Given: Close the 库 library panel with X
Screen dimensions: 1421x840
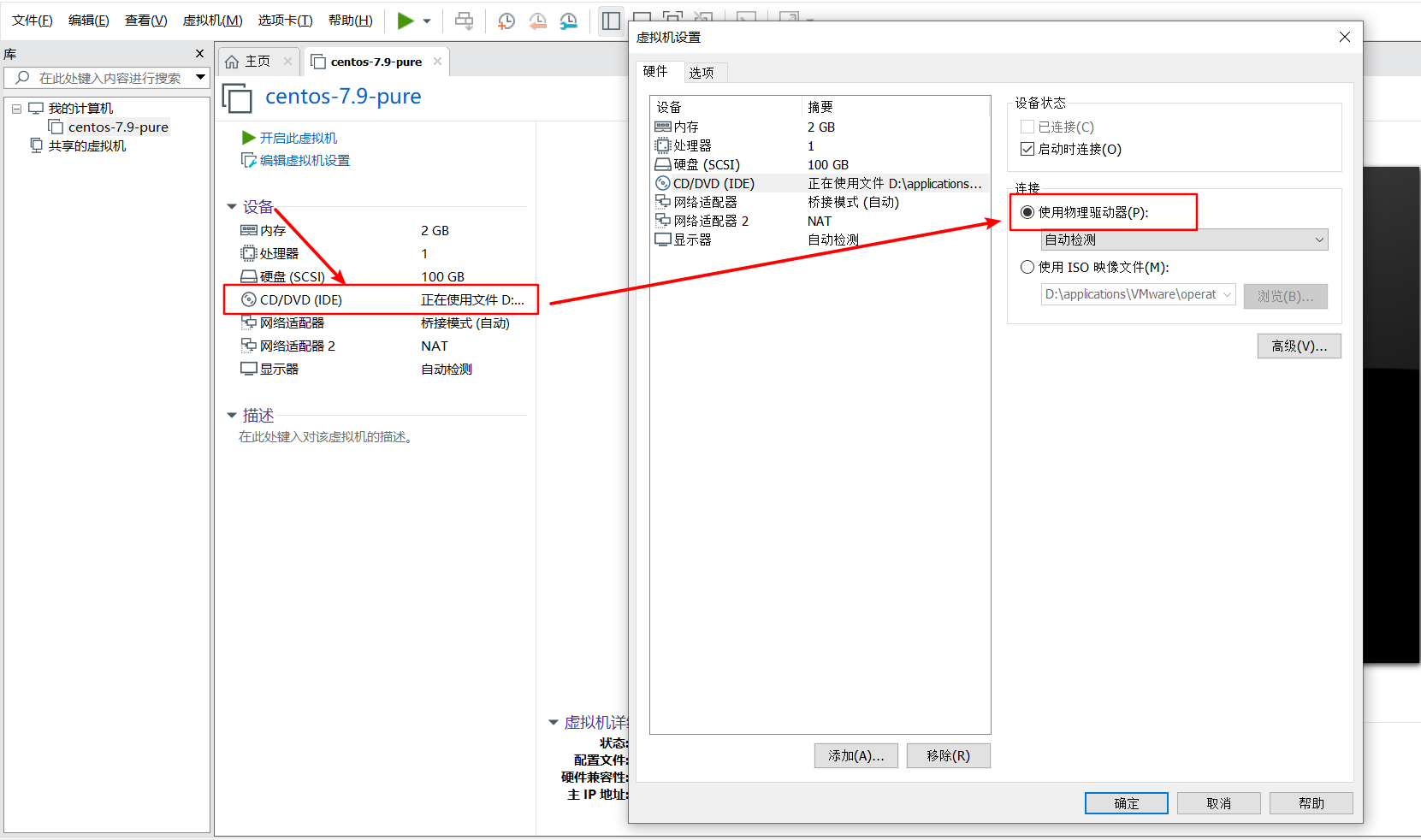Looking at the screenshot, I should point(199,54).
